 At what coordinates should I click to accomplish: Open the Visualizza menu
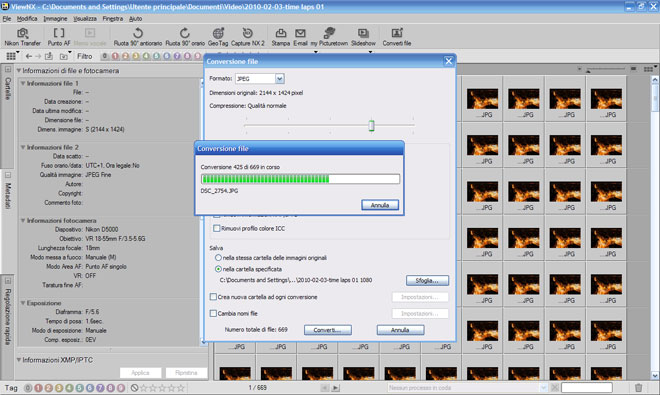click(x=85, y=19)
